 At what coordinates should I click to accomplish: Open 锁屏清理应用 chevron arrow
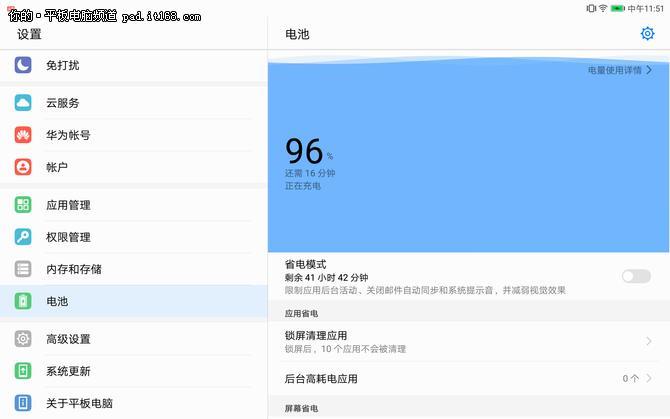(649, 341)
